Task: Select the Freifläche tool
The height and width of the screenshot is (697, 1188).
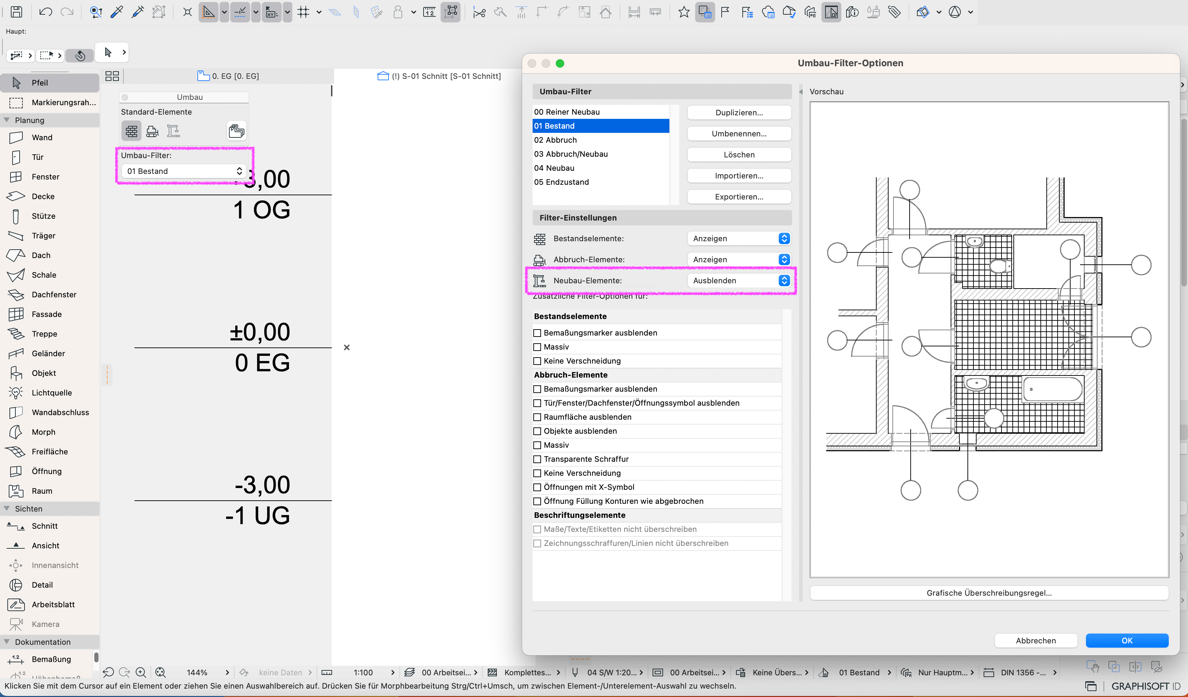Action: pyautogui.click(x=49, y=452)
